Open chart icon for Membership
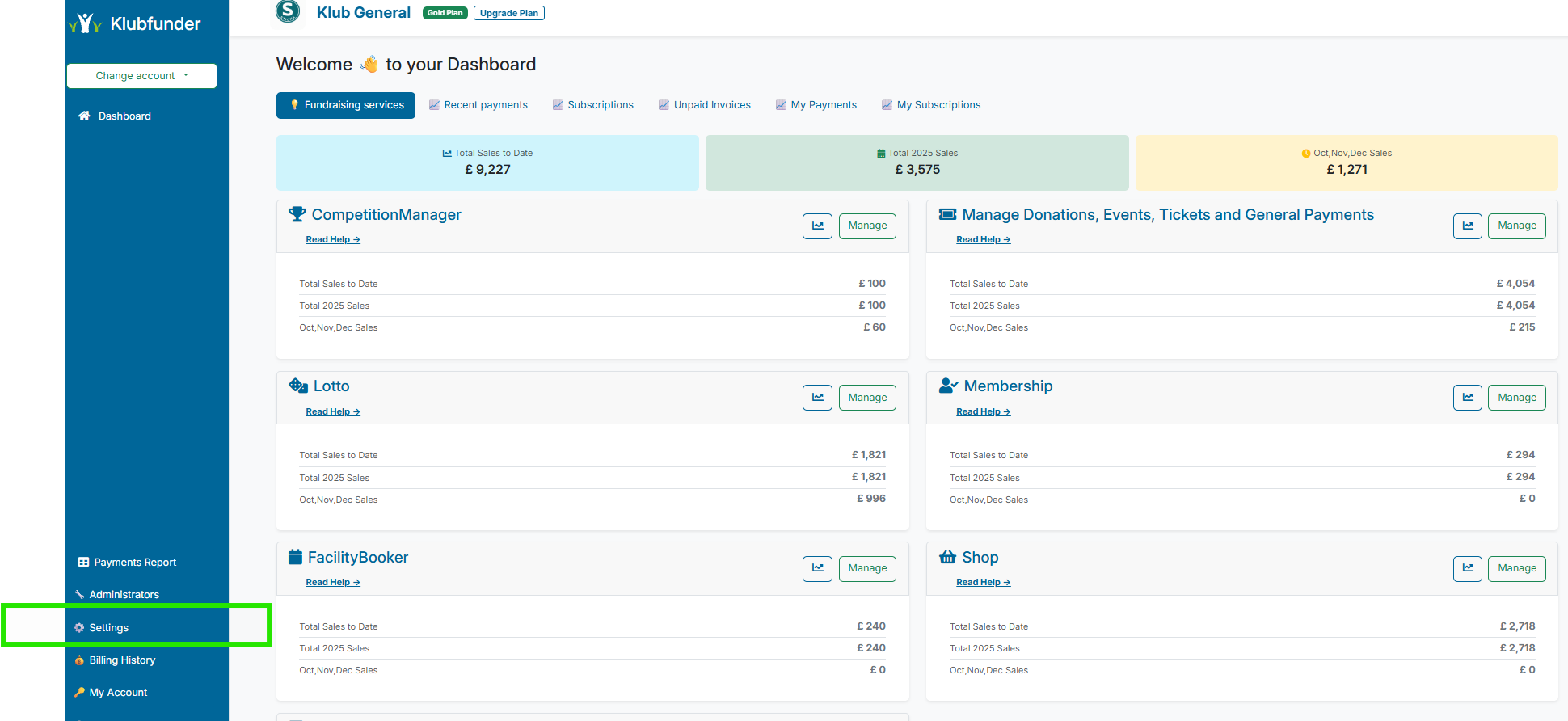 click(1468, 398)
